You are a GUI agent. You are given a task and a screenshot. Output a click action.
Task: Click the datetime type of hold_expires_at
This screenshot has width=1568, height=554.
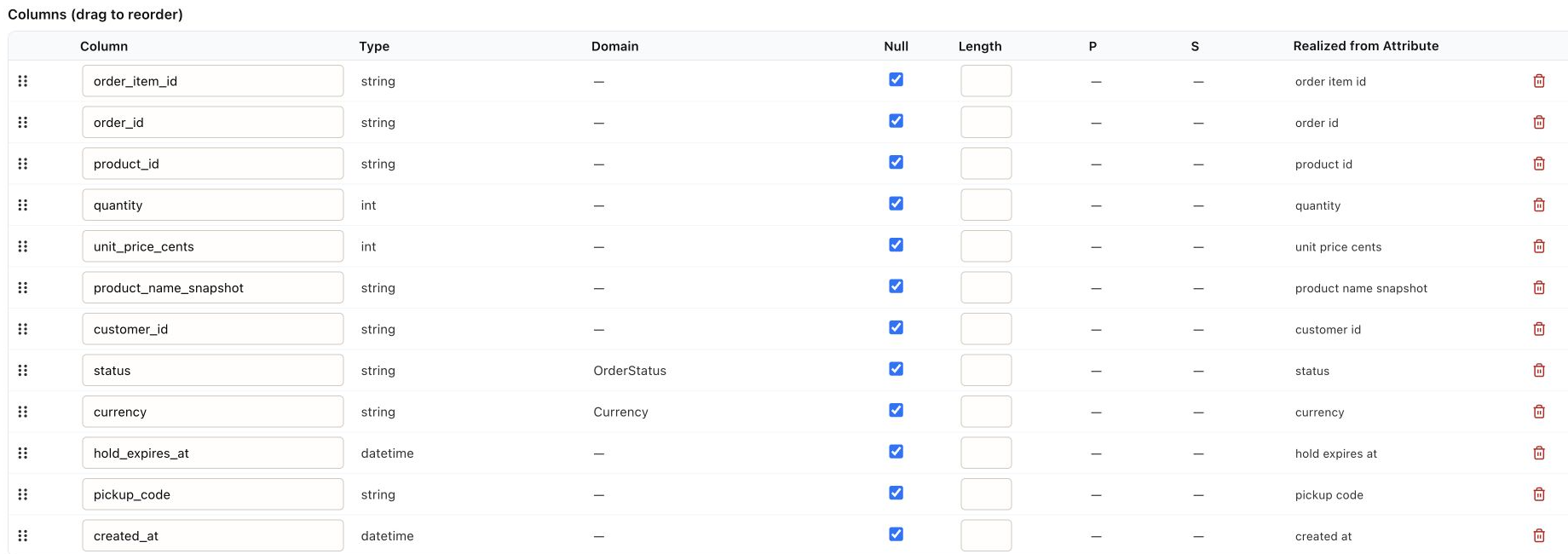tap(387, 453)
